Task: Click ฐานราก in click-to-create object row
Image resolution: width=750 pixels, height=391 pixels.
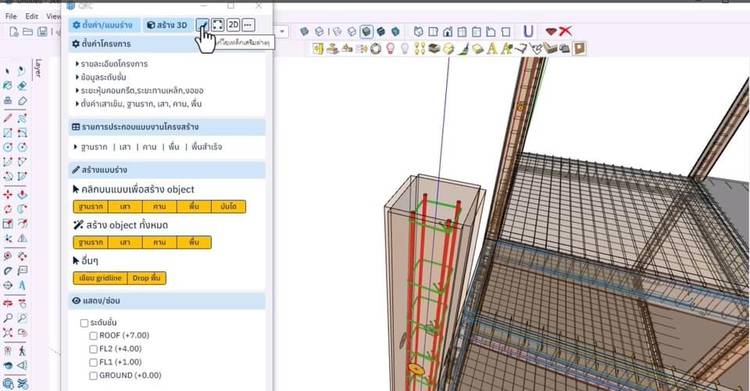Action: click(x=91, y=207)
